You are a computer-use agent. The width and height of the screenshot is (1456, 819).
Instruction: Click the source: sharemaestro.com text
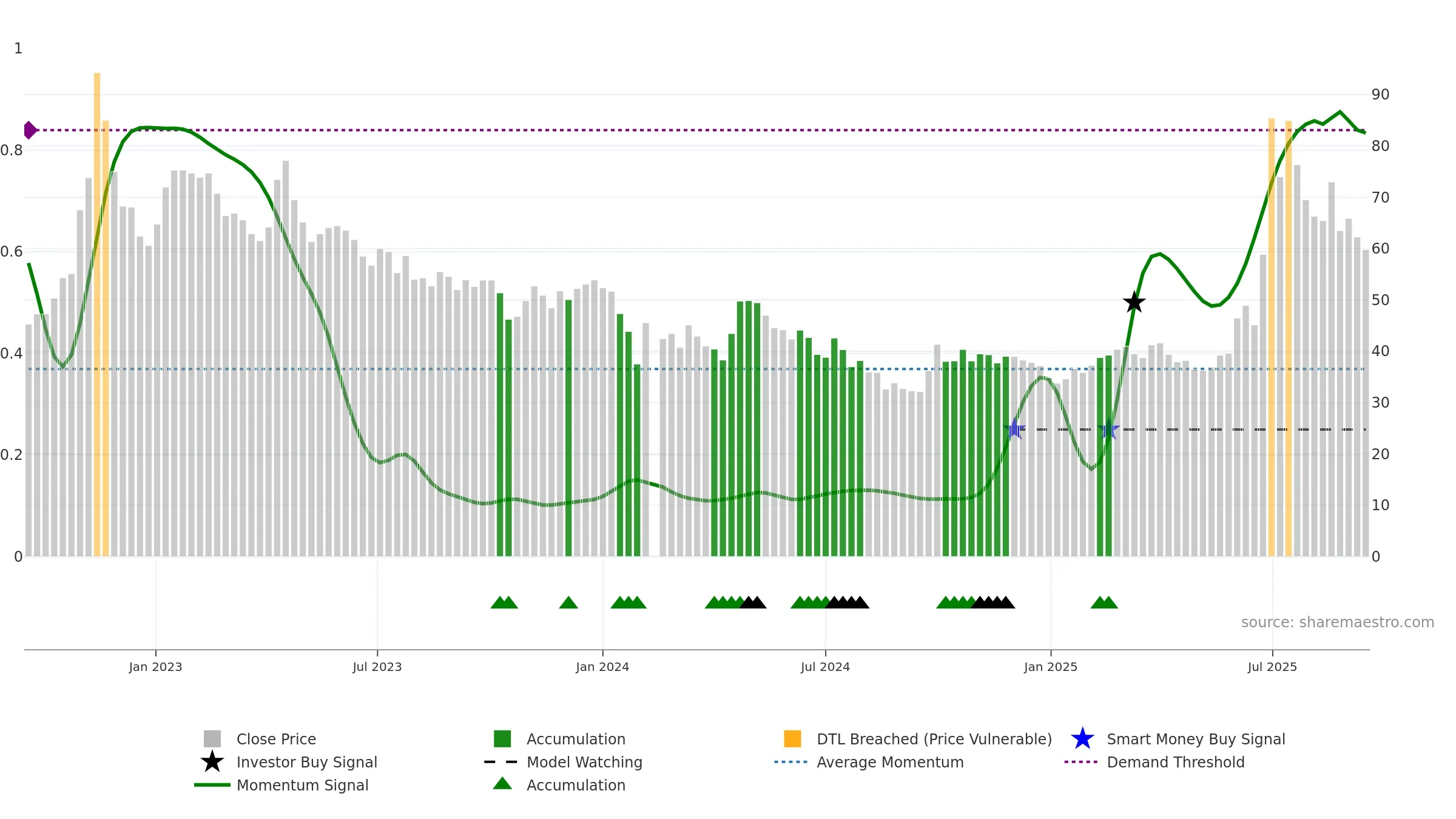[1338, 622]
